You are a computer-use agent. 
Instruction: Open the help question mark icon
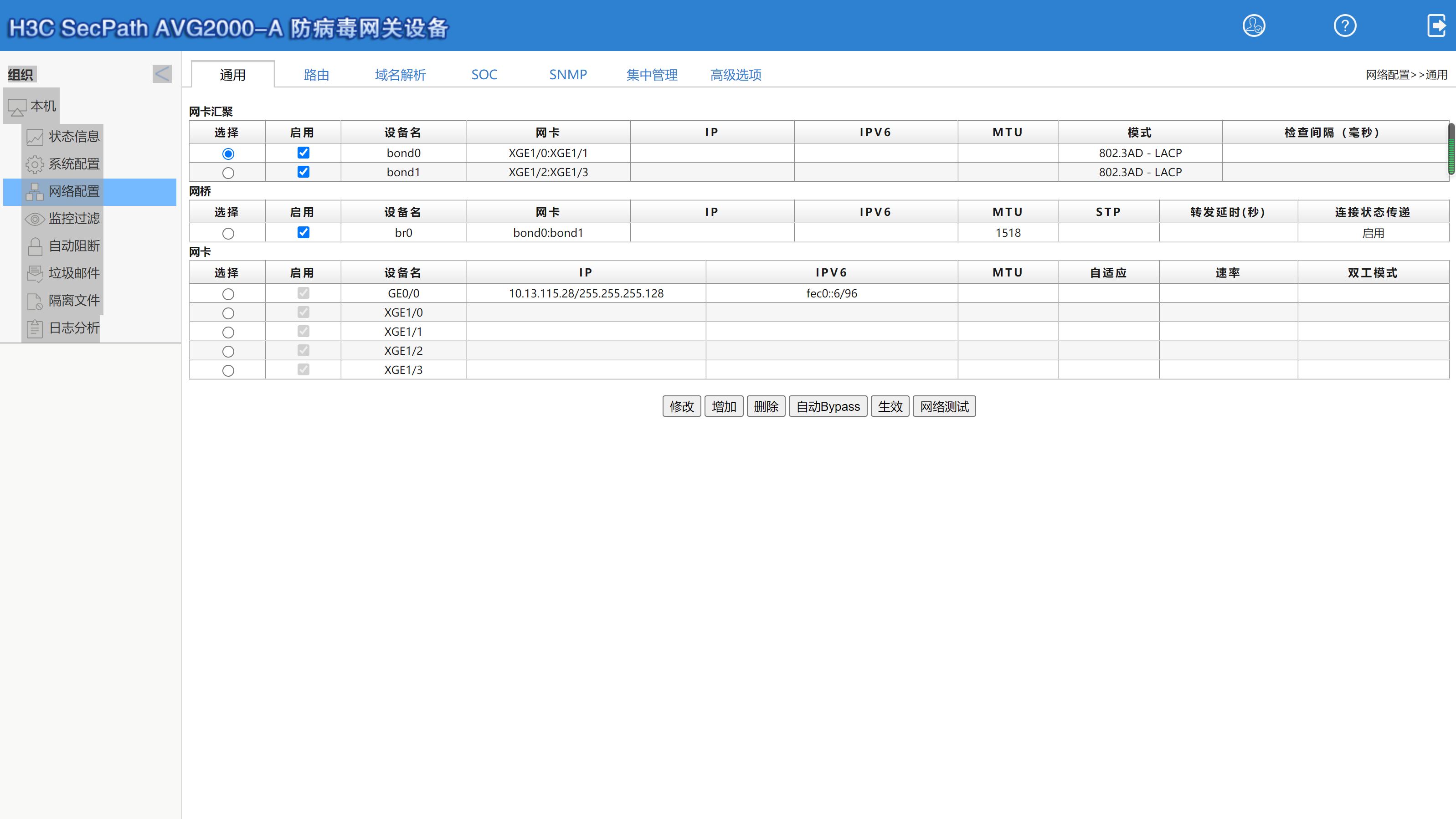tap(1345, 26)
